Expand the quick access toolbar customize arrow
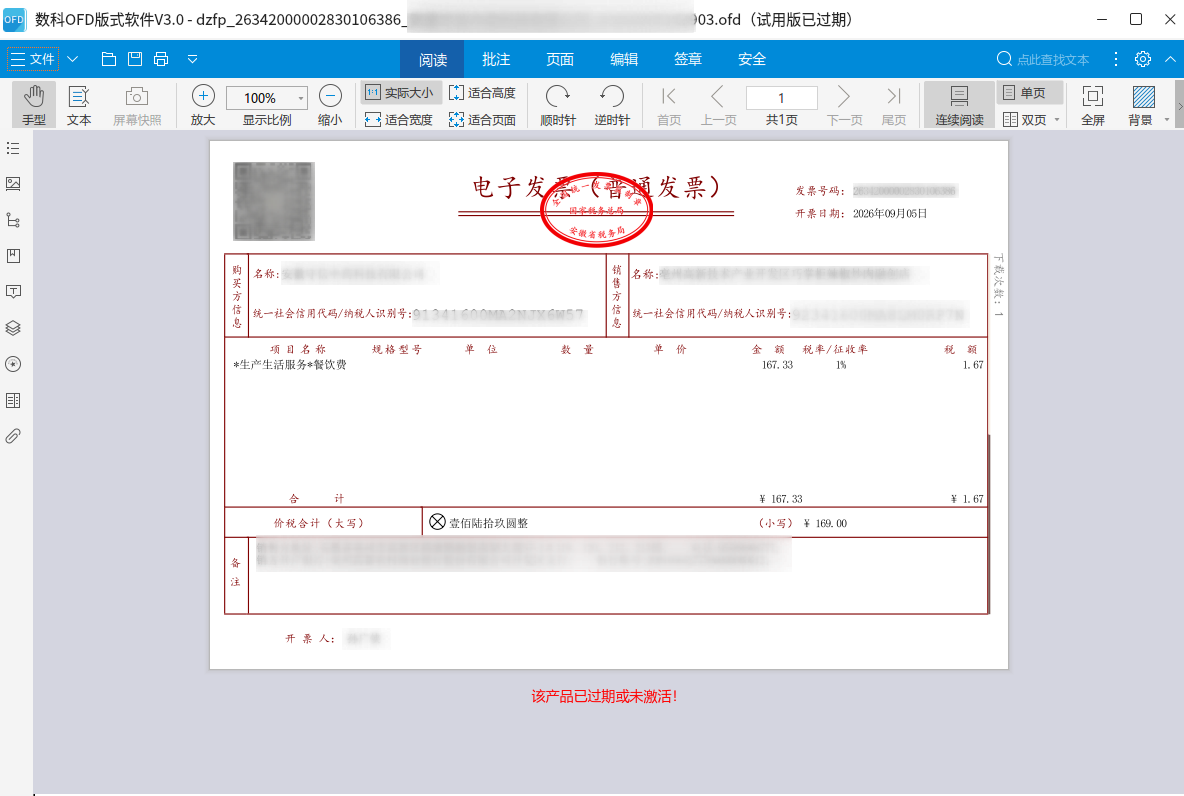 coord(193,59)
